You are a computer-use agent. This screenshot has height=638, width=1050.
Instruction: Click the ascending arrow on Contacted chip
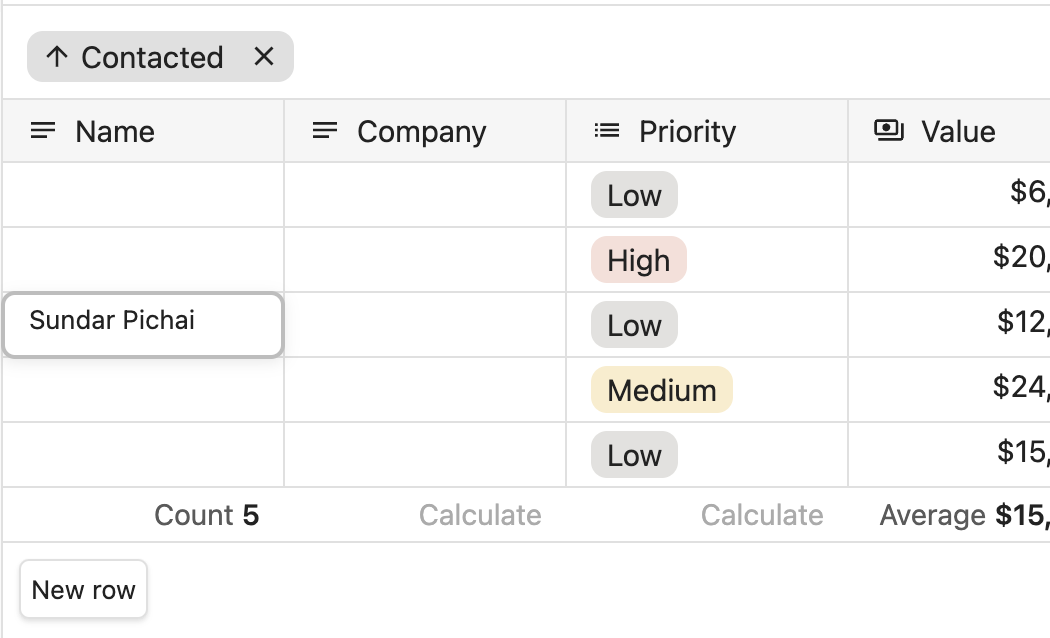click(57, 57)
